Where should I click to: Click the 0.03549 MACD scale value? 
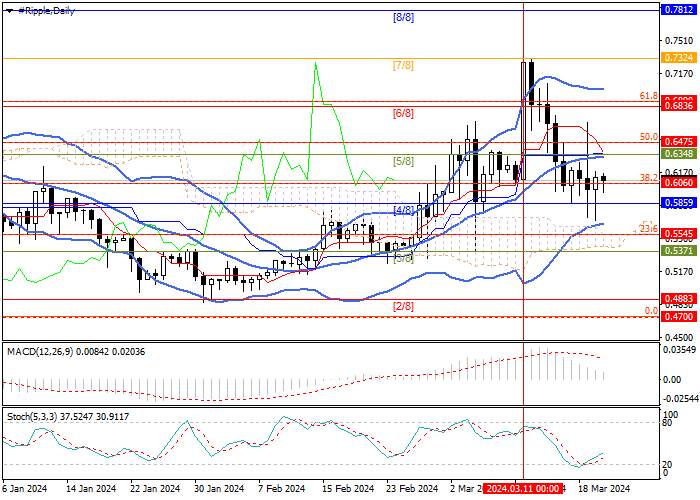(x=681, y=349)
